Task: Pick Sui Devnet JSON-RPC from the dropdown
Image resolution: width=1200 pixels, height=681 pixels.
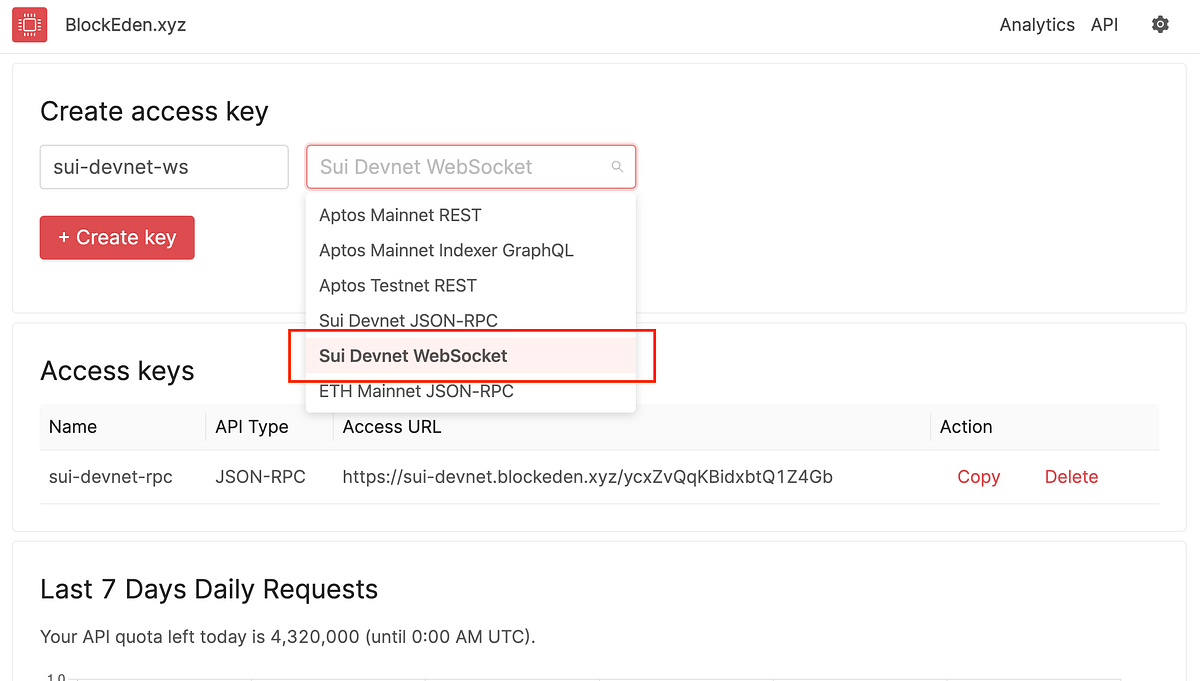Action: (x=408, y=320)
